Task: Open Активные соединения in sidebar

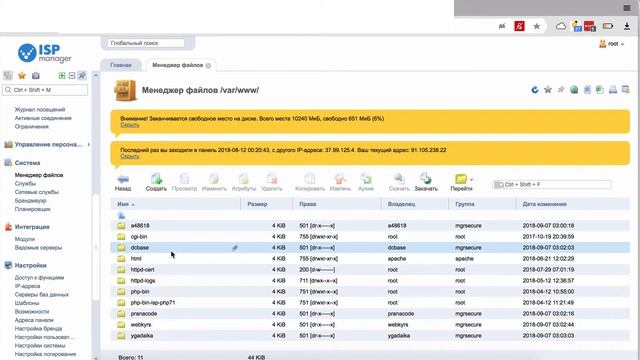Action: [x=43, y=118]
